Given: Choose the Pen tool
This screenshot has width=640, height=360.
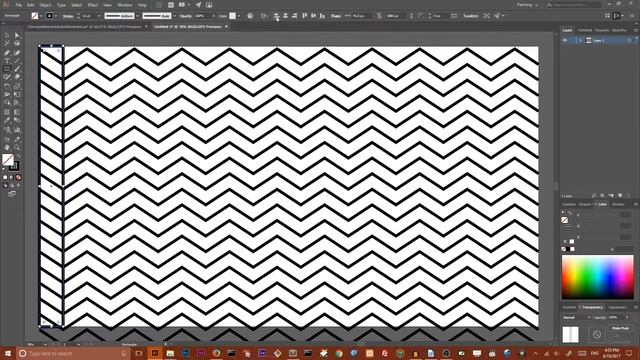Looking at the screenshot, I should point(7,53).
